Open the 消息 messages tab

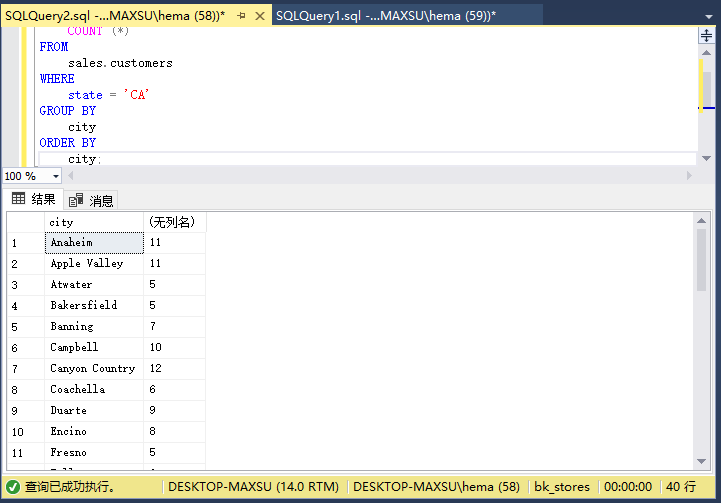coord(91,200)
